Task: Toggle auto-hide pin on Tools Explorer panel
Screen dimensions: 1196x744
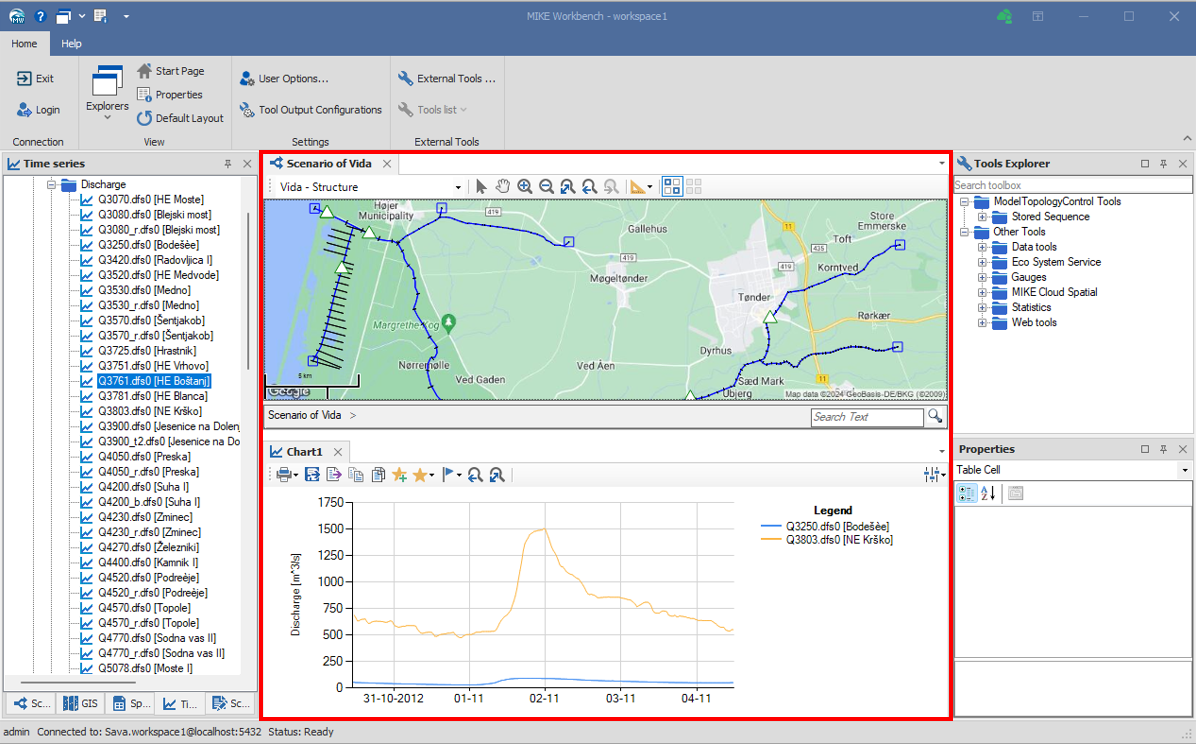Action: point(1163,163)
